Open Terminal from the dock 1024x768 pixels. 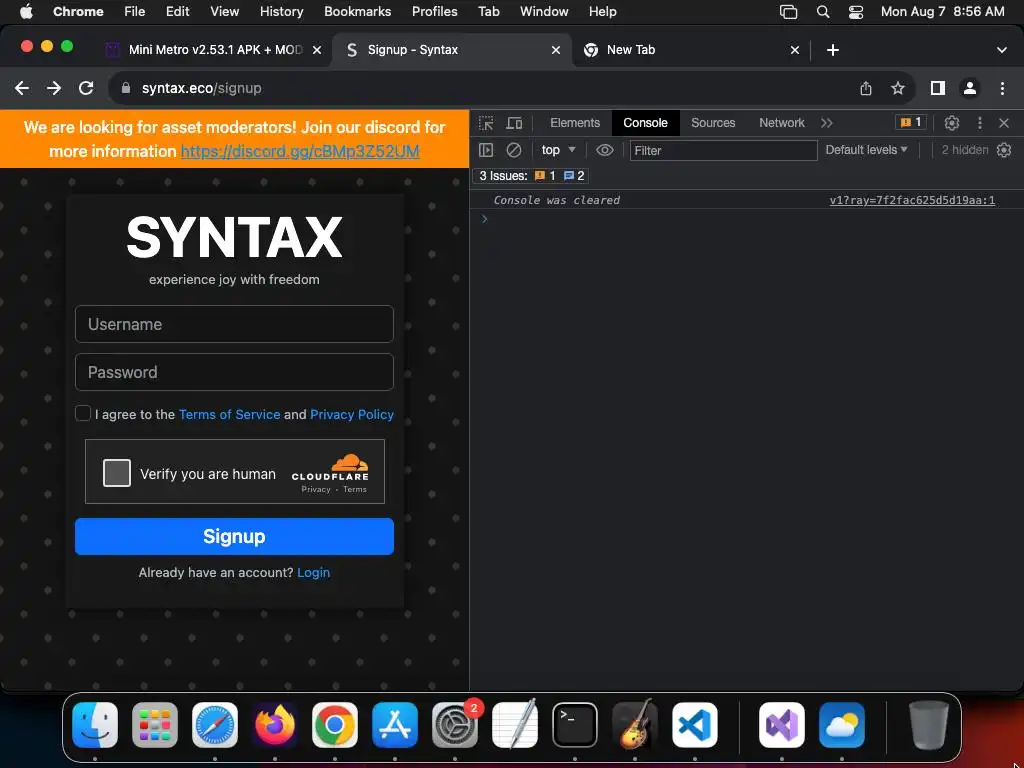click(575, 725)
